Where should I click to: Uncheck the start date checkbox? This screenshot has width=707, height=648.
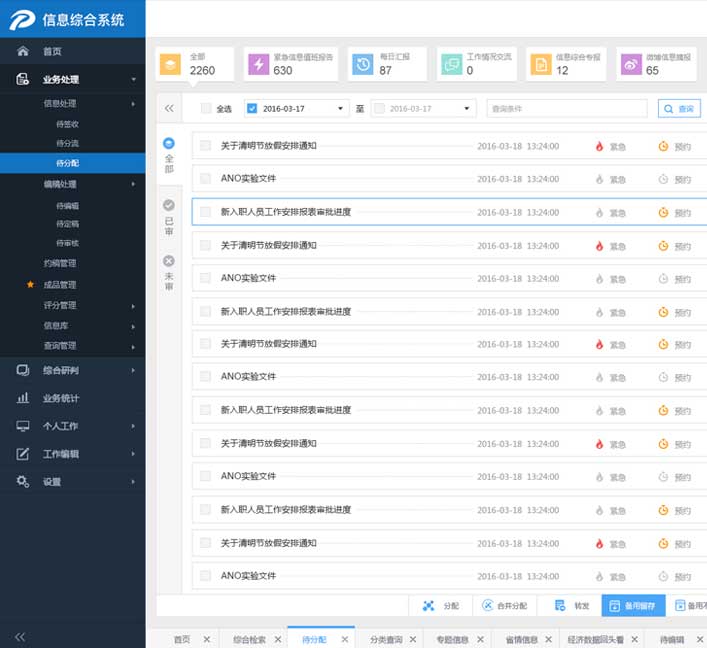252,108
